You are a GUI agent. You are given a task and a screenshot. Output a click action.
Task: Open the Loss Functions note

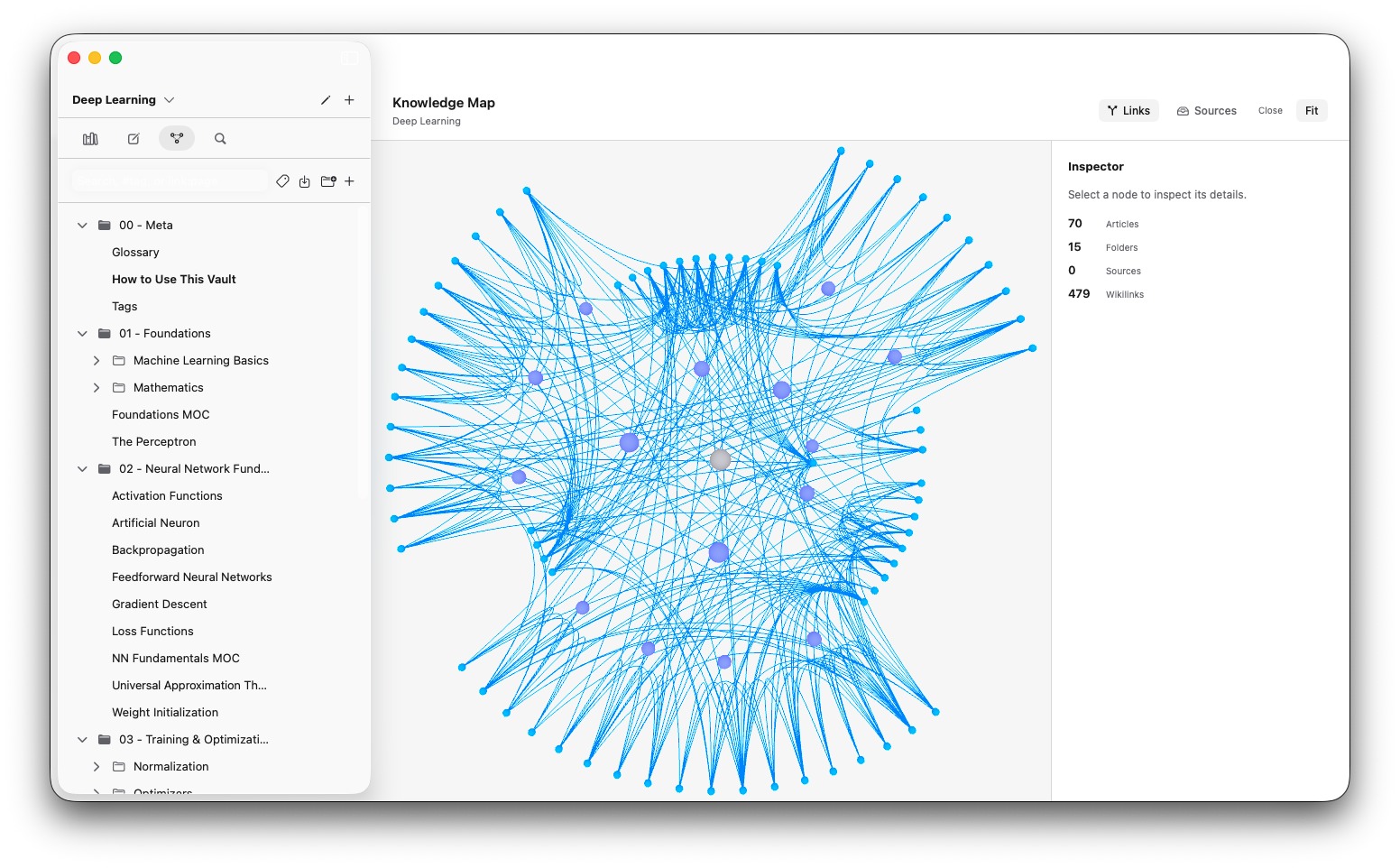click(x=152, y=632)
